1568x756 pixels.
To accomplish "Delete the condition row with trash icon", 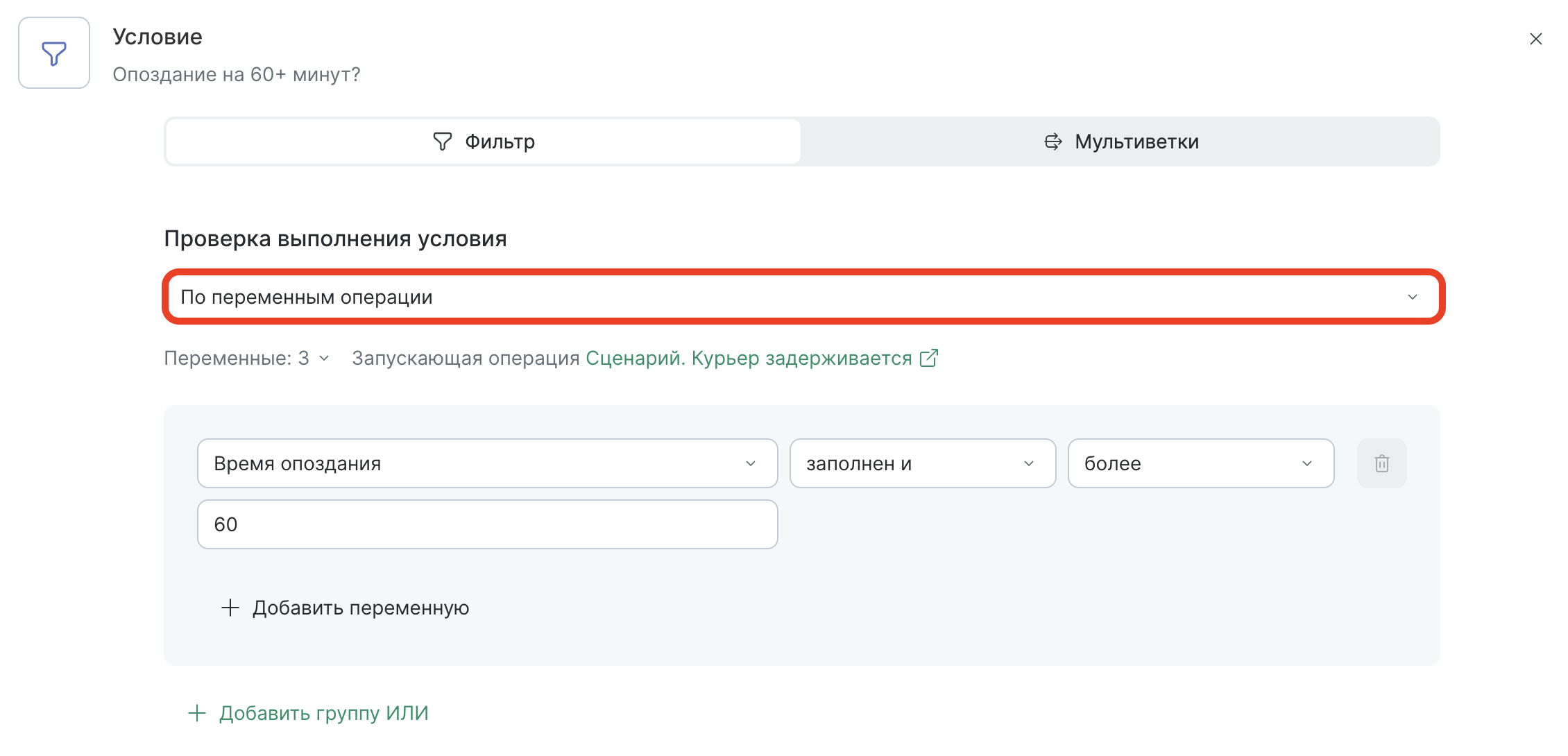I will (x=1382, y=463).
